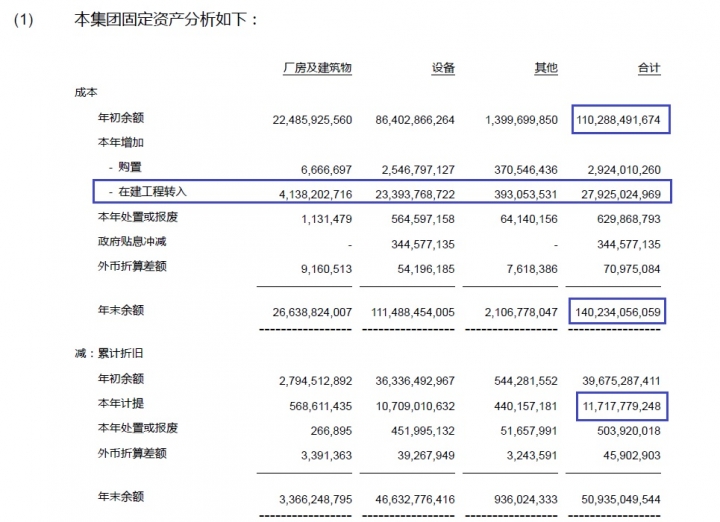Click the value 86,402,866,264
The height and width of the screenshot is (522, 720).
tap(415, 120)
